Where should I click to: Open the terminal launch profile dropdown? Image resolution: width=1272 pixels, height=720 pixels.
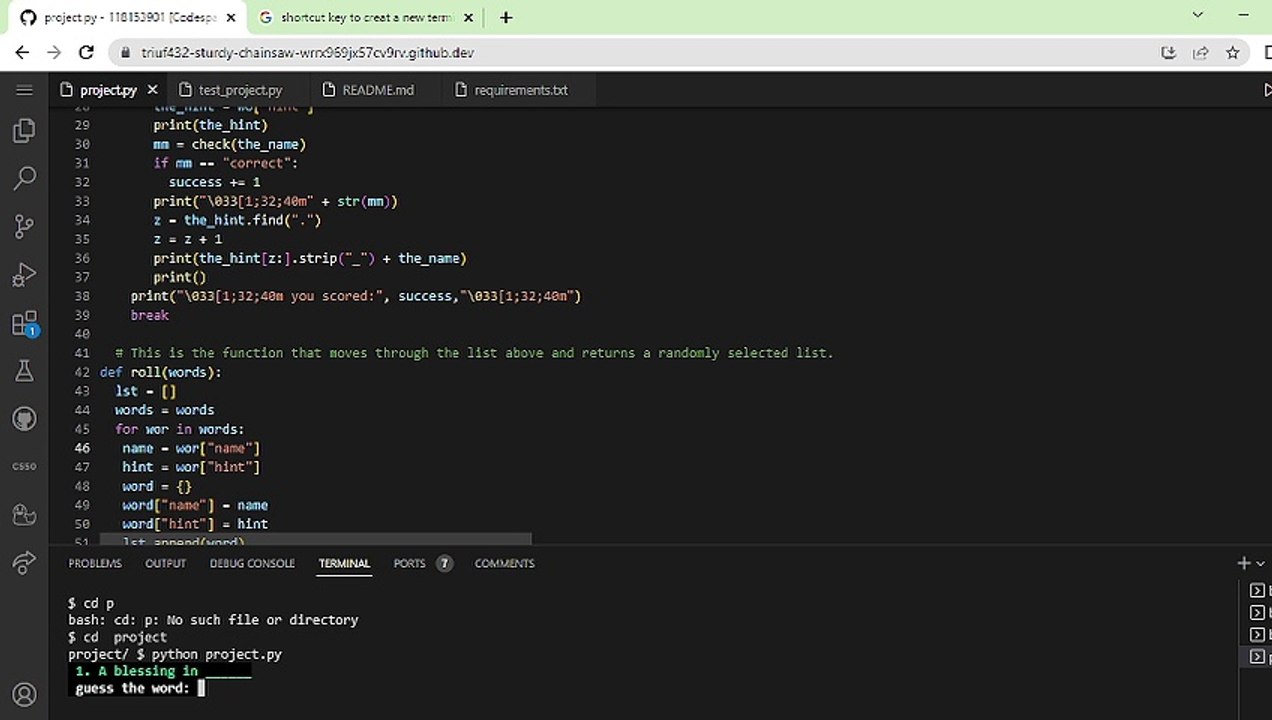pos(1259,564)
